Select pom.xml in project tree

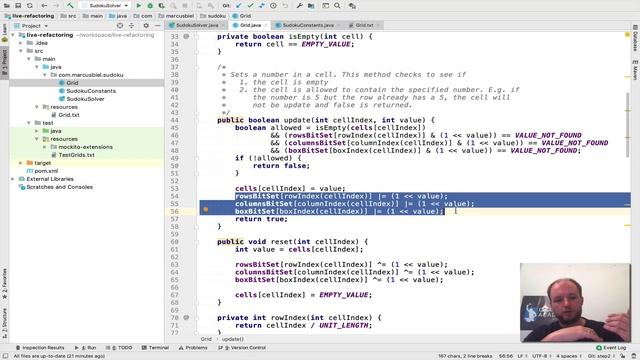pos(46,171)
